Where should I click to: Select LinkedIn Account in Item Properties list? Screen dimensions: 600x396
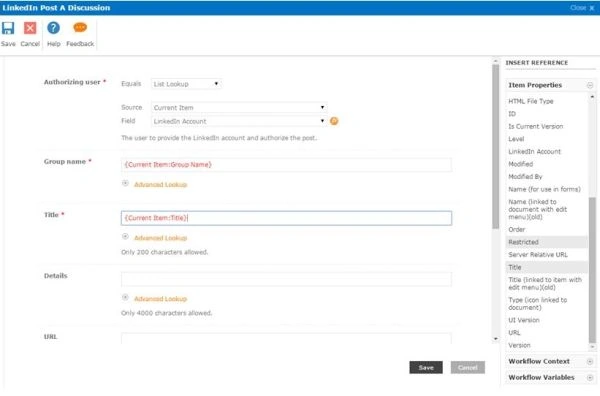(535, 152)
